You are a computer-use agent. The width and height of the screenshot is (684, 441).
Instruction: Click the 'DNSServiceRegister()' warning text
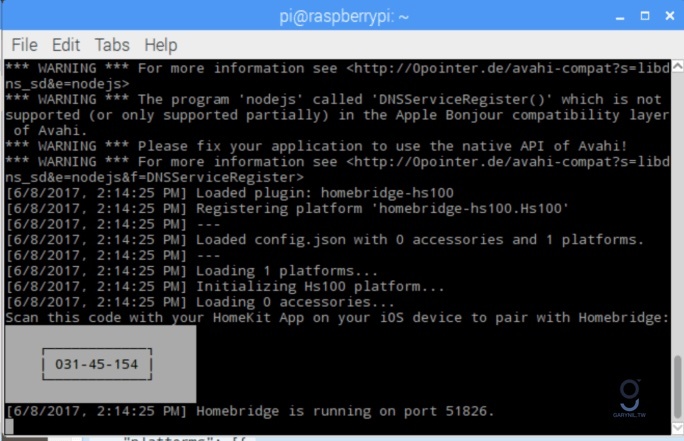coord(462,99)
